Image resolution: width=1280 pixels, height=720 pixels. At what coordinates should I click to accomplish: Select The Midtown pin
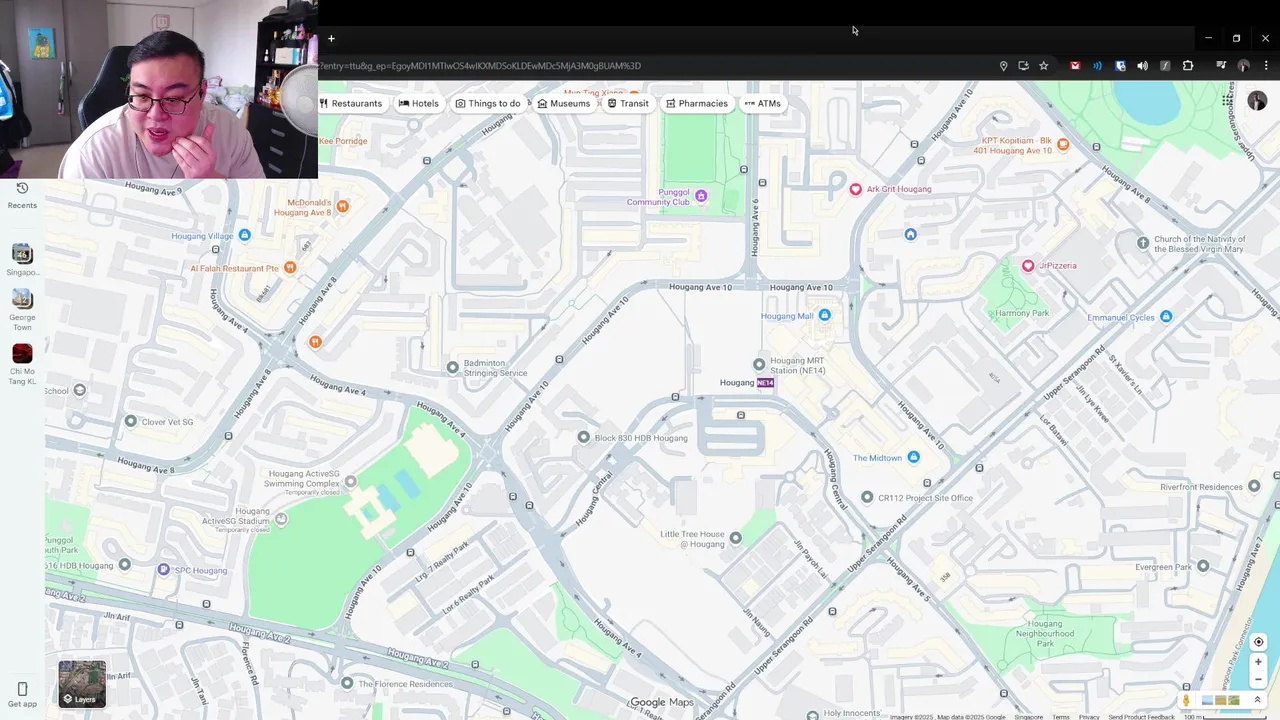point(912,458)
